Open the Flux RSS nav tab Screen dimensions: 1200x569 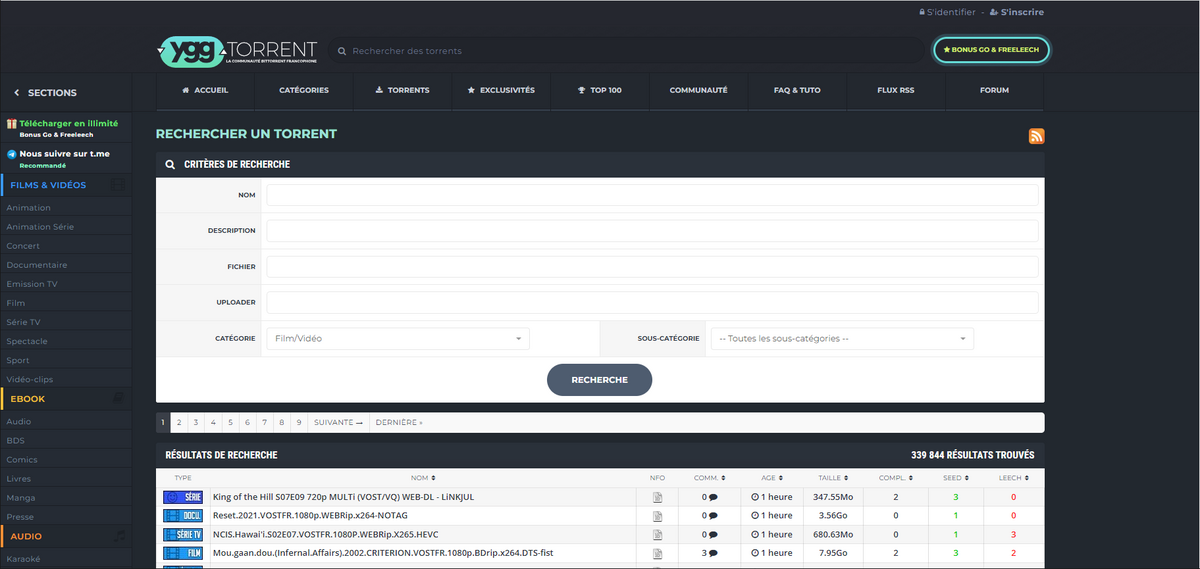click(x=895, y=90)
